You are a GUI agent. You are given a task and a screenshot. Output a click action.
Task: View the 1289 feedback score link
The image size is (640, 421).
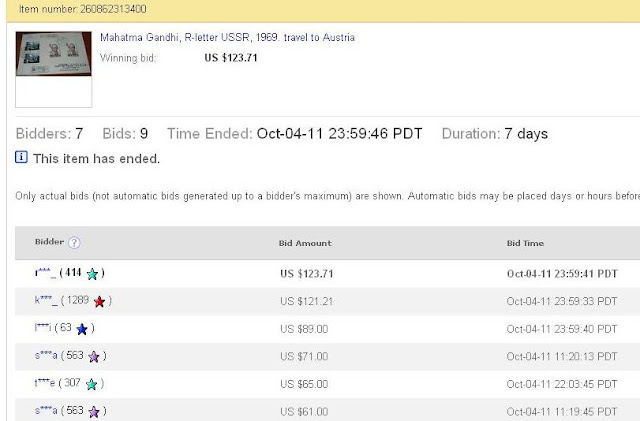tap(79, 300)
